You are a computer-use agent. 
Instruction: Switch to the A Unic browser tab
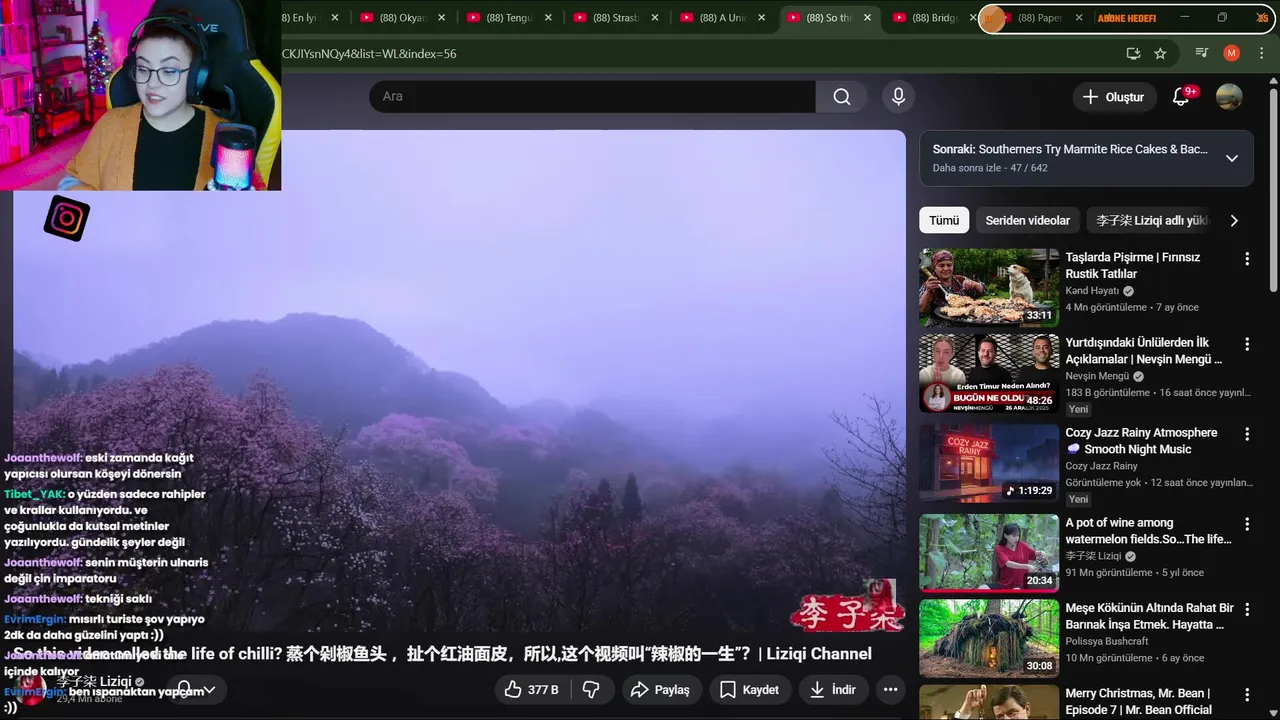723,18
